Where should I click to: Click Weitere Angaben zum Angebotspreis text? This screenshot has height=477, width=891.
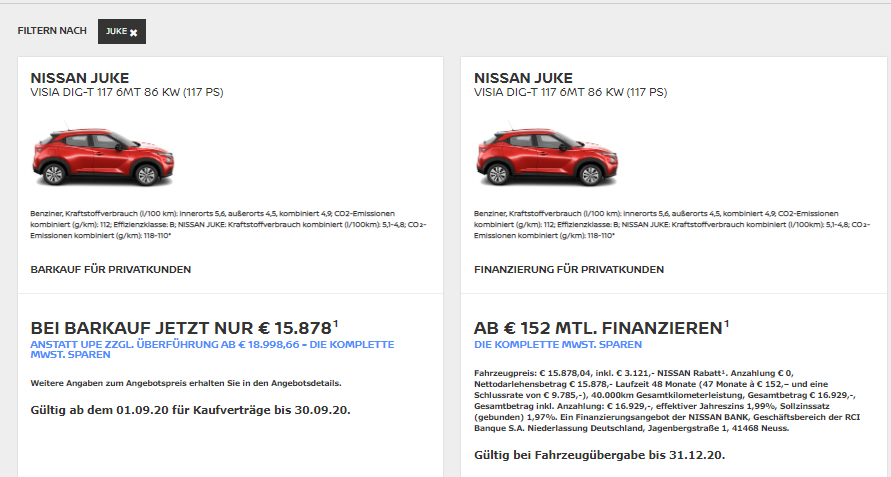click(186, 383)
